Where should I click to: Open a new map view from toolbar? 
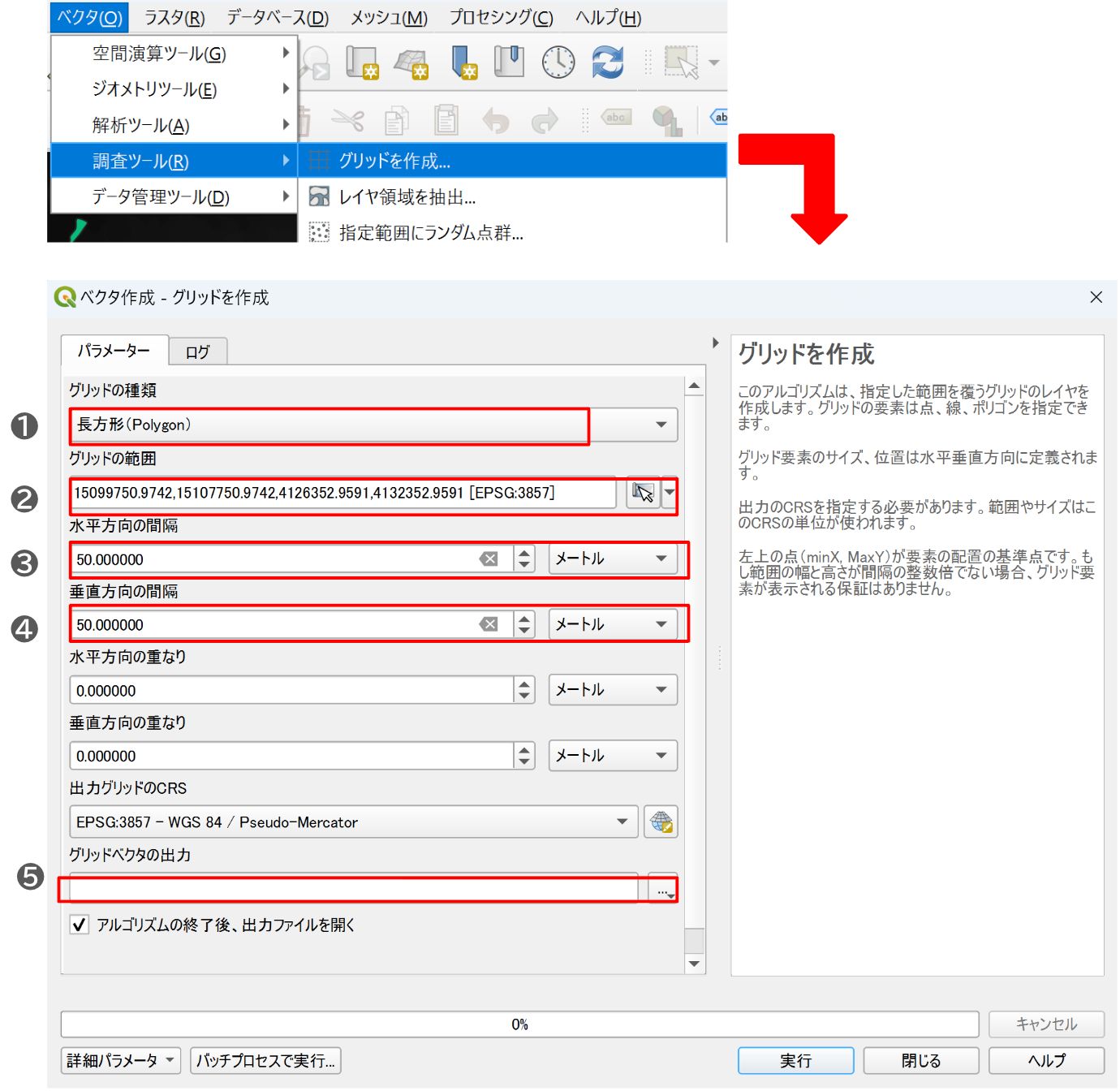pyautogui.click(x=362, y=62)
